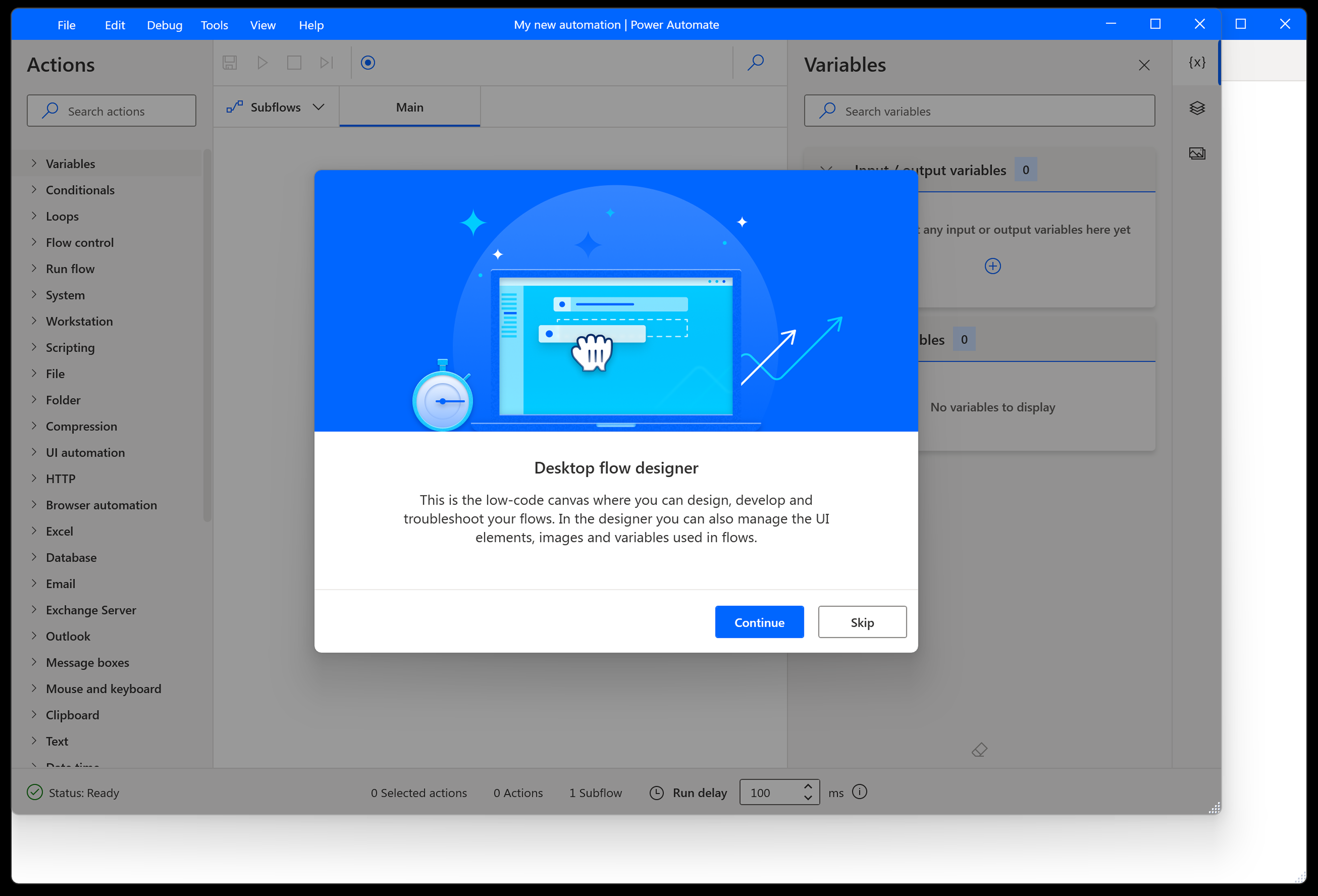This screenshot has height=896, width=1318.
Task: Click the Save flow toolbar icon
Action: click(230, 62)
